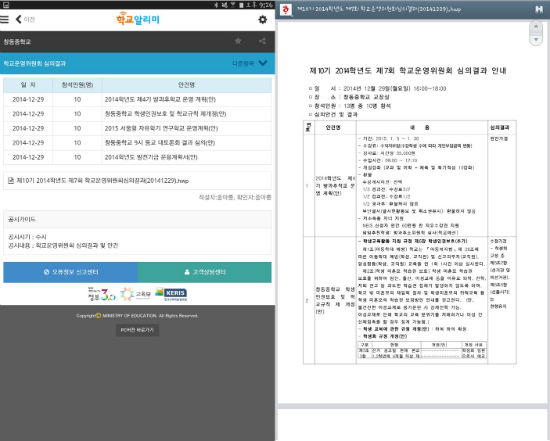This screenshot has width=550, height=441.
Task: Expand the 다른항목 dropdown chevron
Action: [263, 63]
